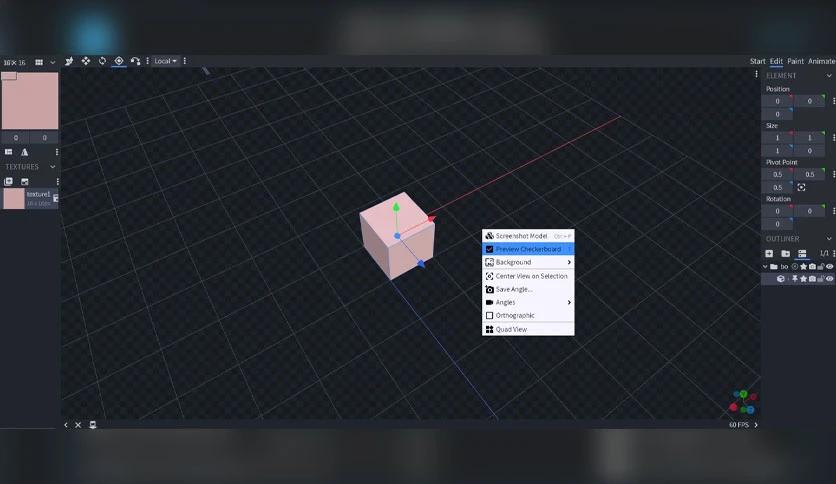The height and width of the screenshot is (484, 836).
Task: Open the Angles submenu
Action: pyautogui.click(x=528, y=302)
